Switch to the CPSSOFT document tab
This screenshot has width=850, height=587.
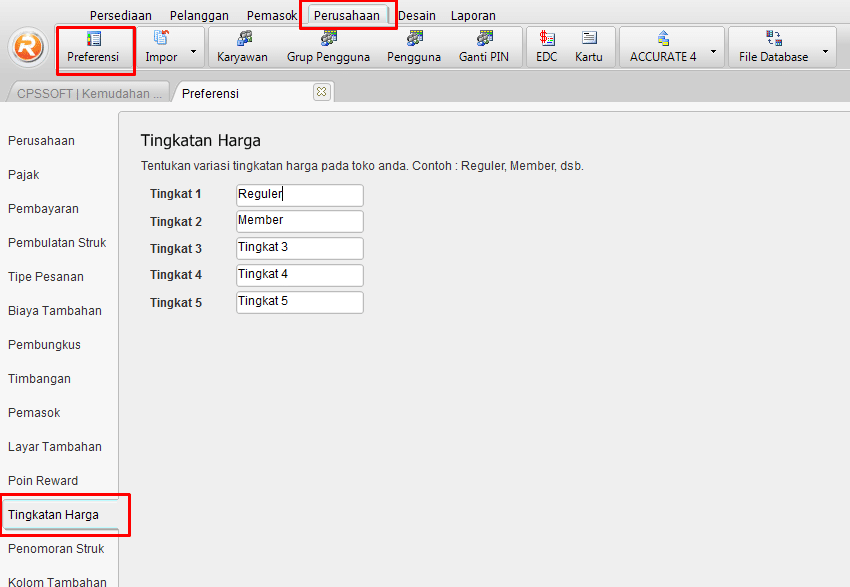click(x=89, y=93)
